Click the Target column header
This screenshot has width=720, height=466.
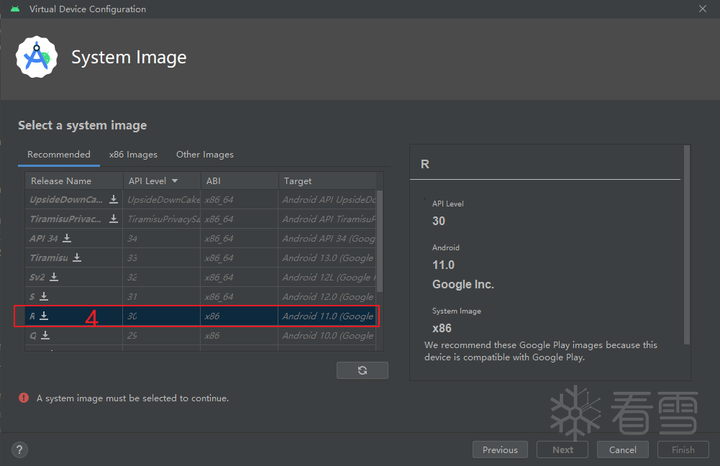point(327,181)
